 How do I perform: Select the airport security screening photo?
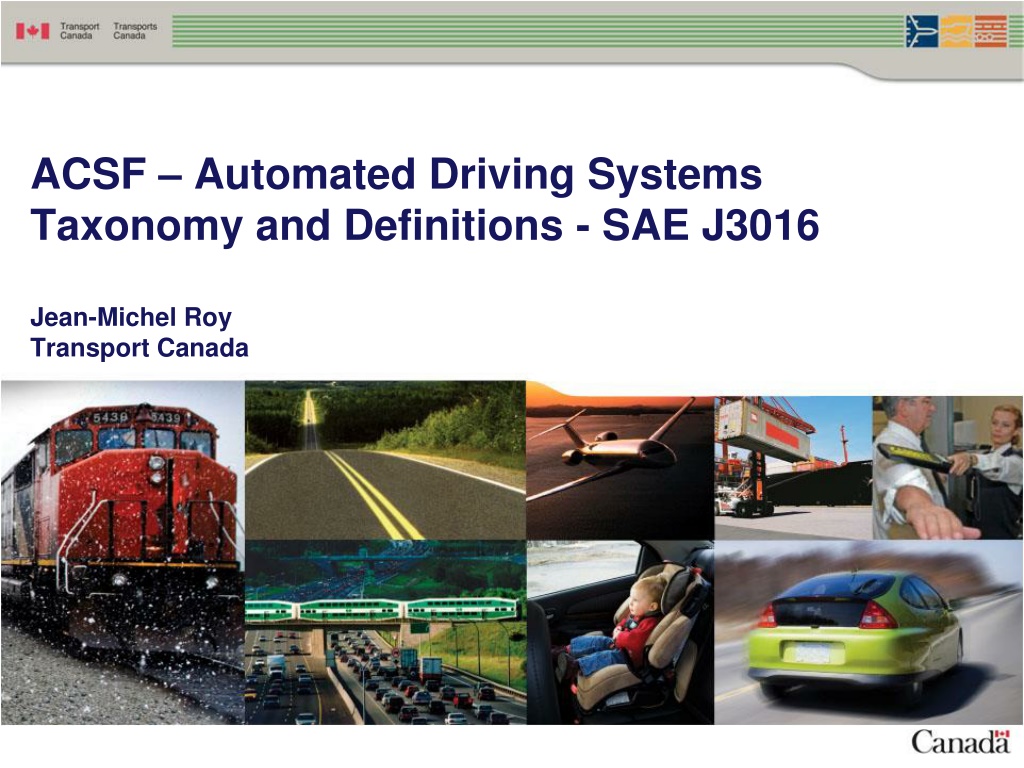pyautogui.click(x=948, y=468)
